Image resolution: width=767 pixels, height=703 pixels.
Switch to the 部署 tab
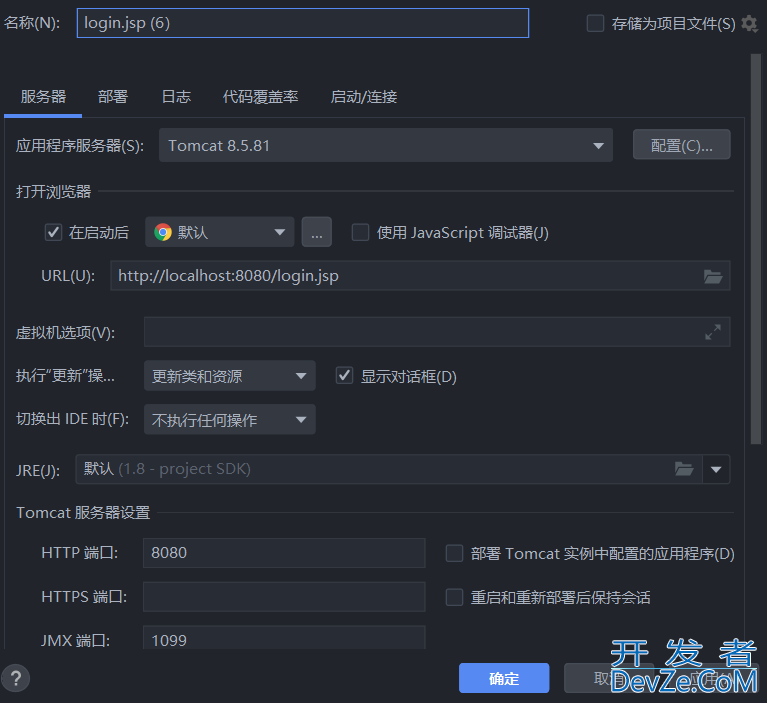[x=113, y=96]
